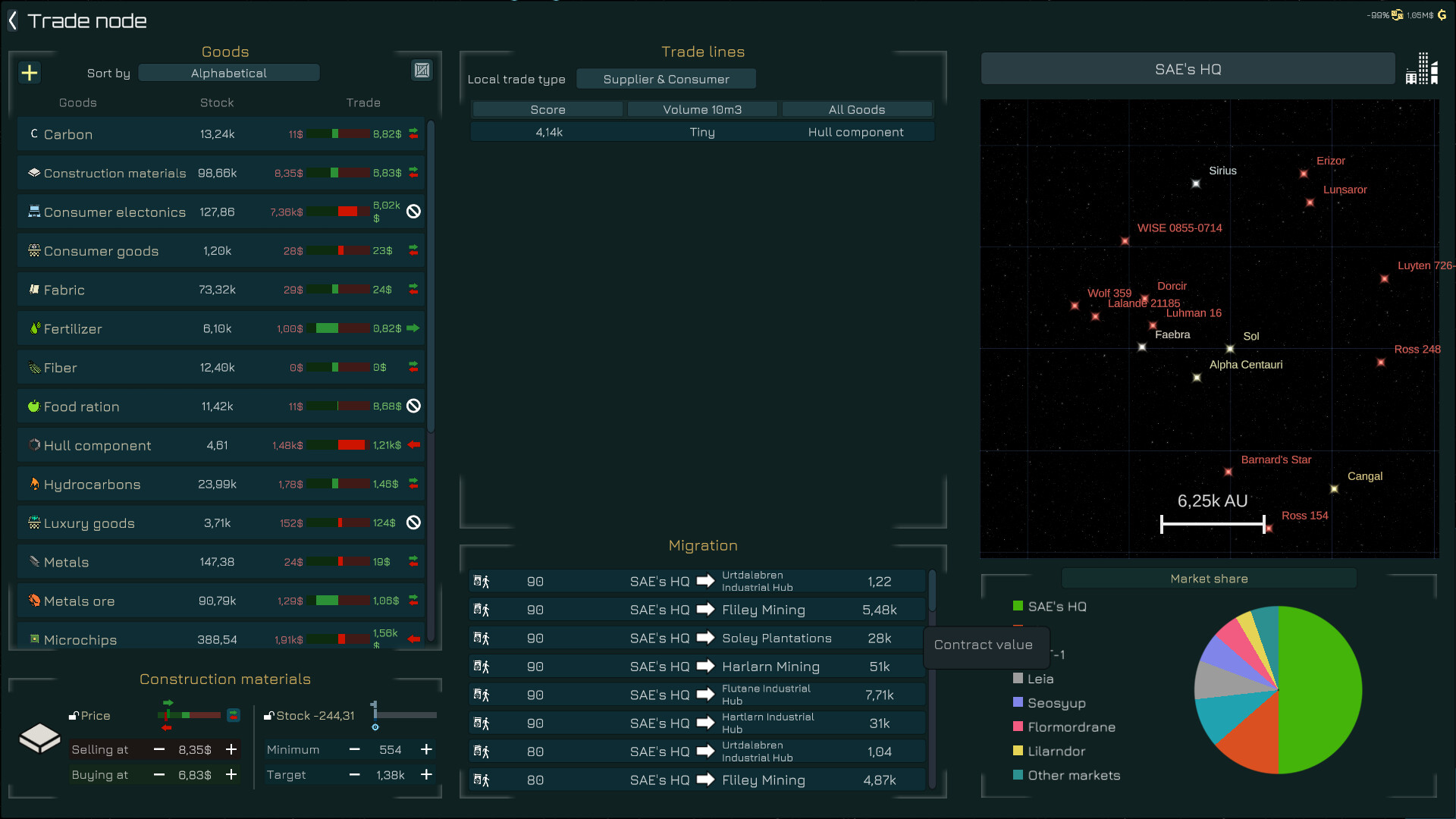Decrease the Target stock value
This screenshot has height=819, width=1456.
tap(354, 775)
